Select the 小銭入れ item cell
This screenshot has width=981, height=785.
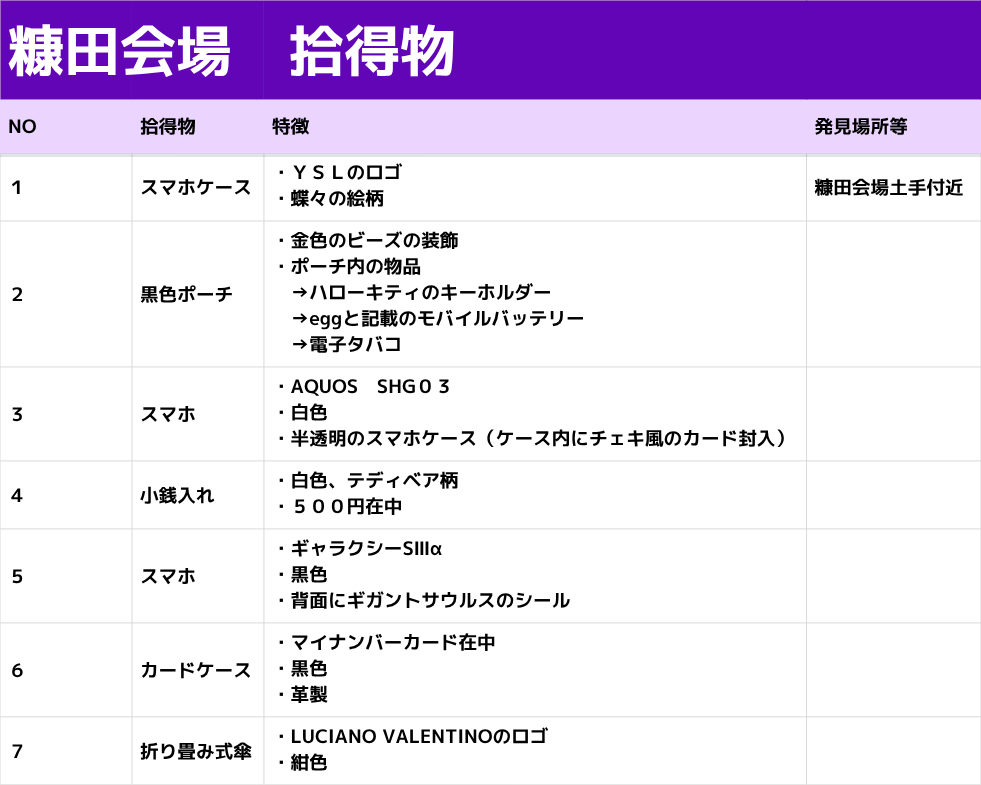pos(177,495)
